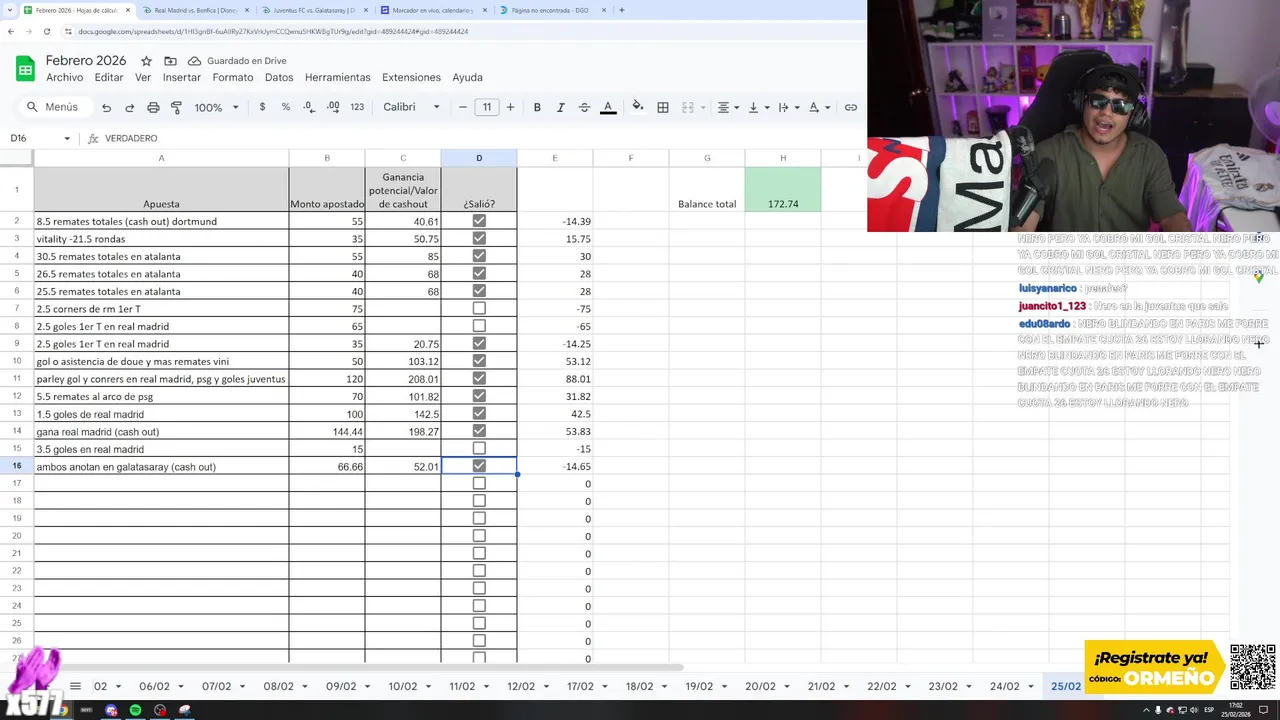
Task: Click the Febrero 2026 document title
Action: pos(86,61)
